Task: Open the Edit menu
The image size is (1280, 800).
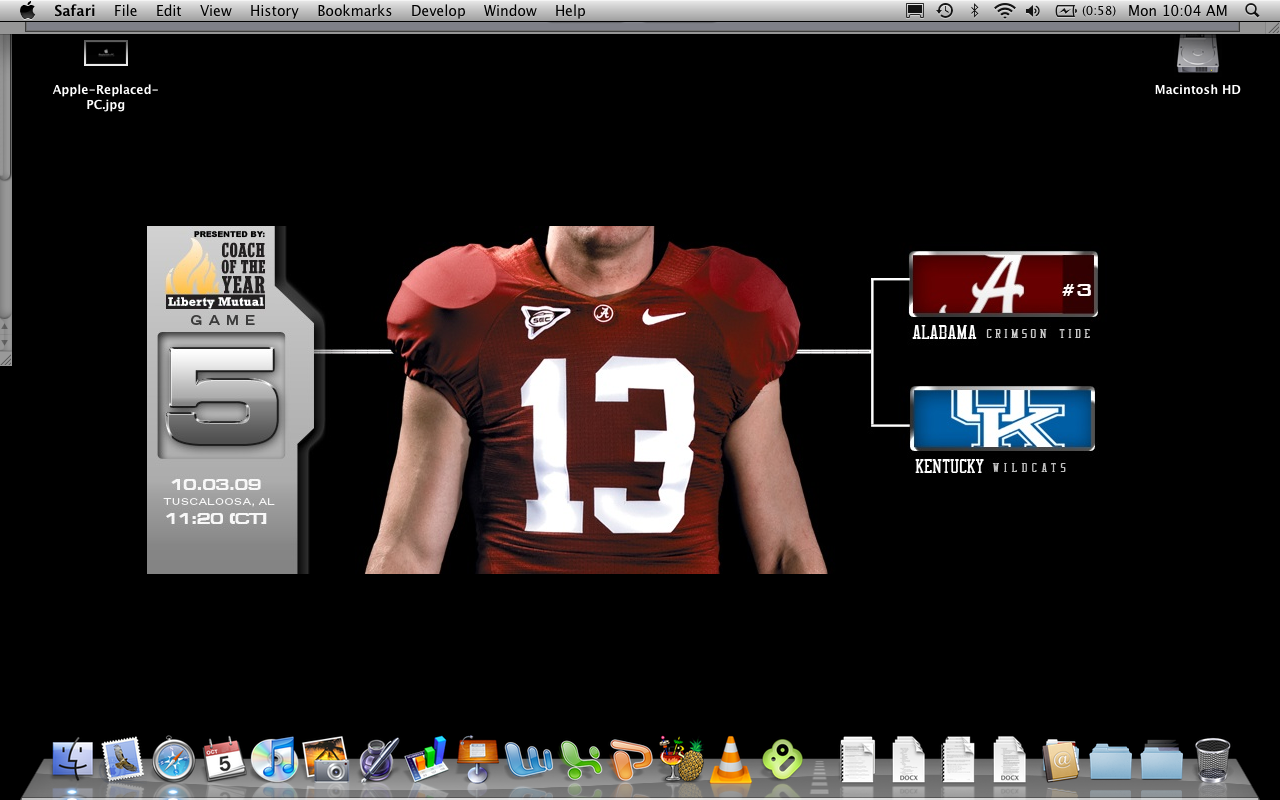Action: (x=169, y=11)
